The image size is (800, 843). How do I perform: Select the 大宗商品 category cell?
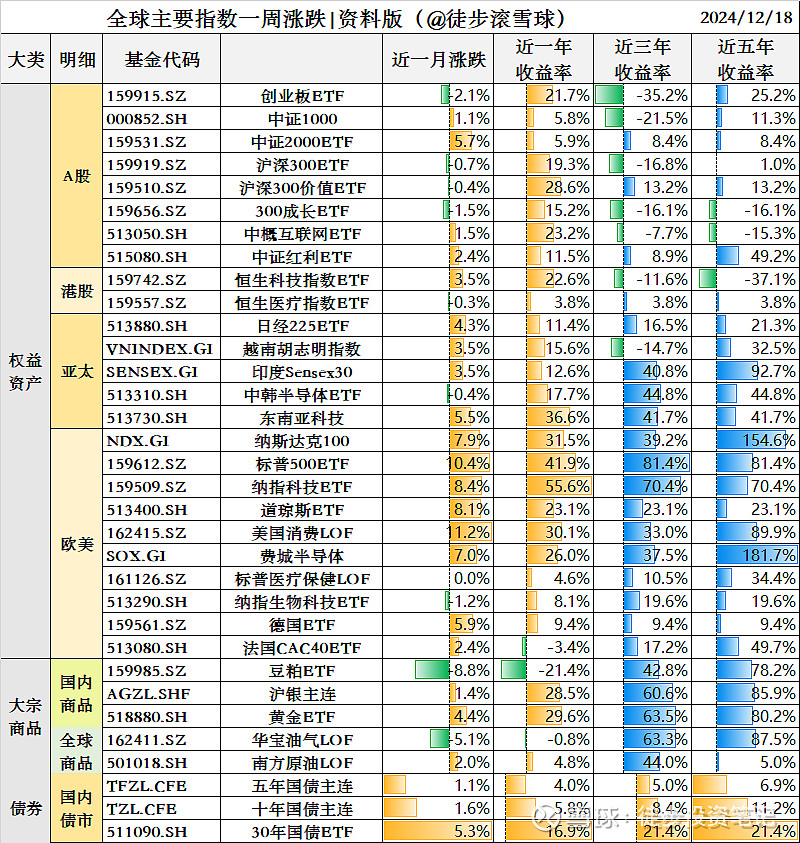tap(25, 716)
